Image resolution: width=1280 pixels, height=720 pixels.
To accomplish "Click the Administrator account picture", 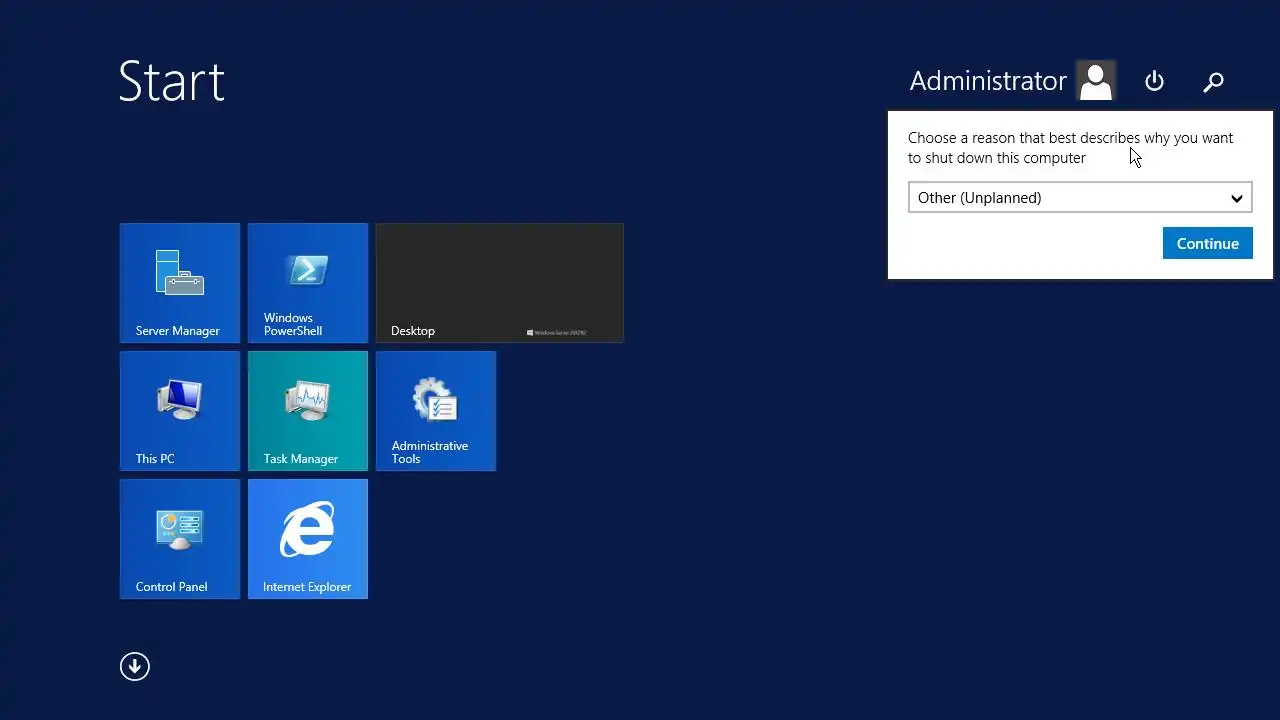I will pos(1096,81).
